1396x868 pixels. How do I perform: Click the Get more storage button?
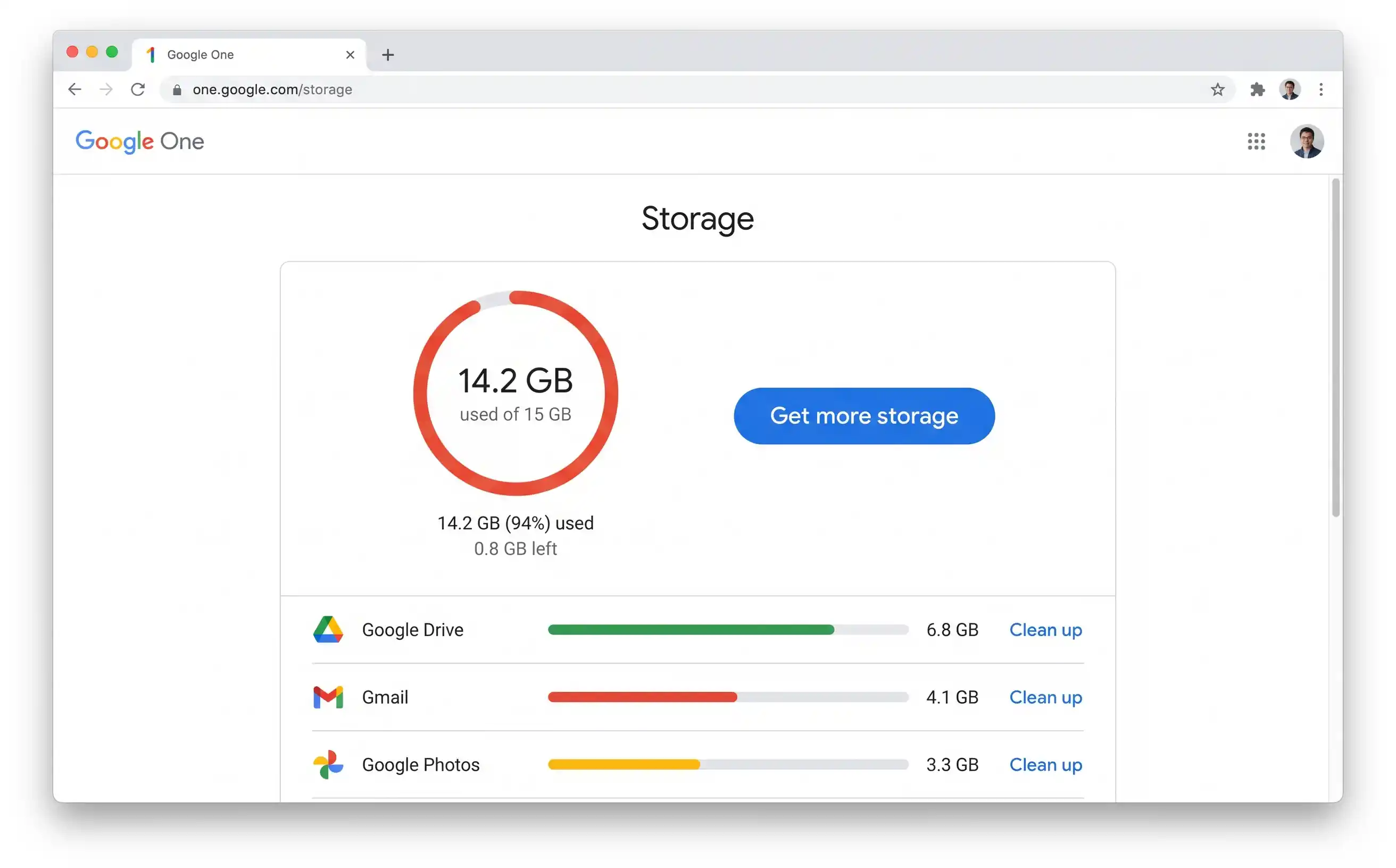pos(863,415)
